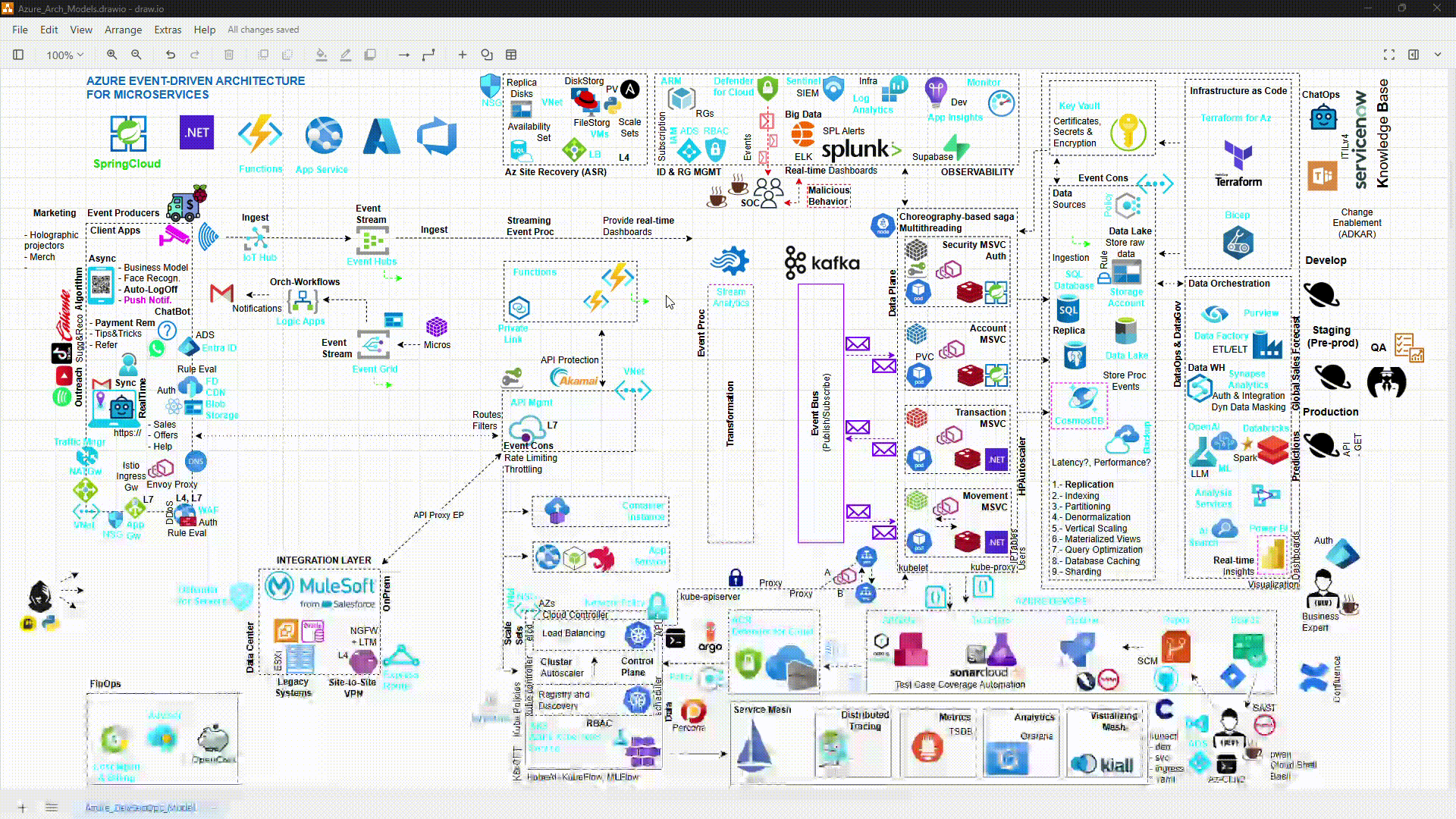The image size is (1456, 819).
Task: Select the App Service globe icon
Action: tap(324, 136)
